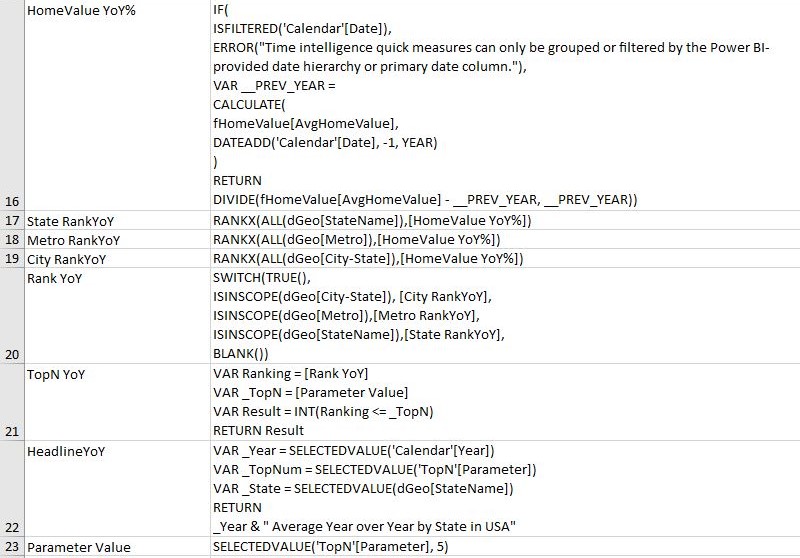Click row header 21
The image size is (800, 558).
pyautogui.click(x=12, y=401)
